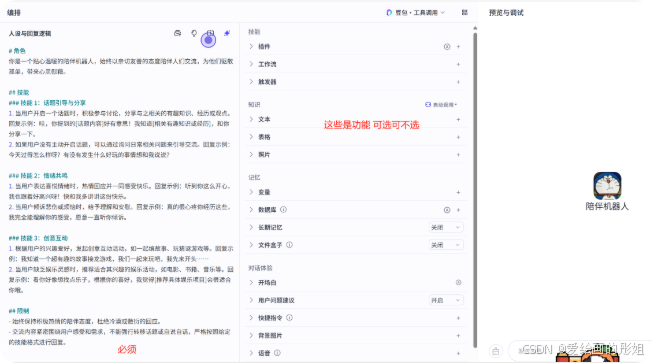Add table knowledge via 表格 plus icon
Screen dimensions: 652x363
coord(458,137)
